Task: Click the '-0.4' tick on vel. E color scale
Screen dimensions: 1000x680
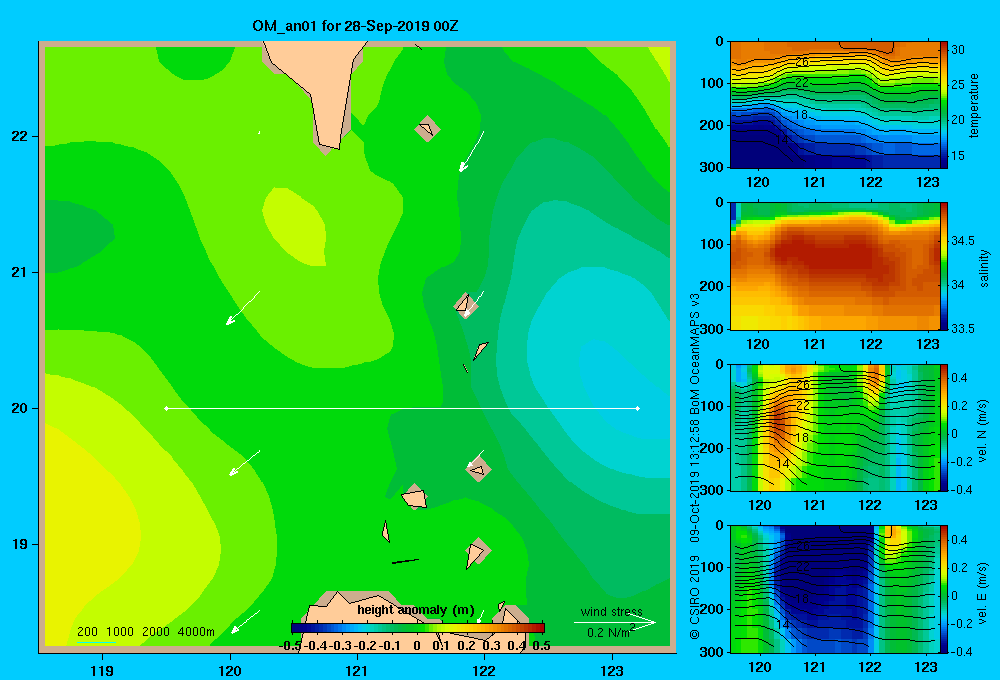Action: pyautogui.click(x=961, y=651)
